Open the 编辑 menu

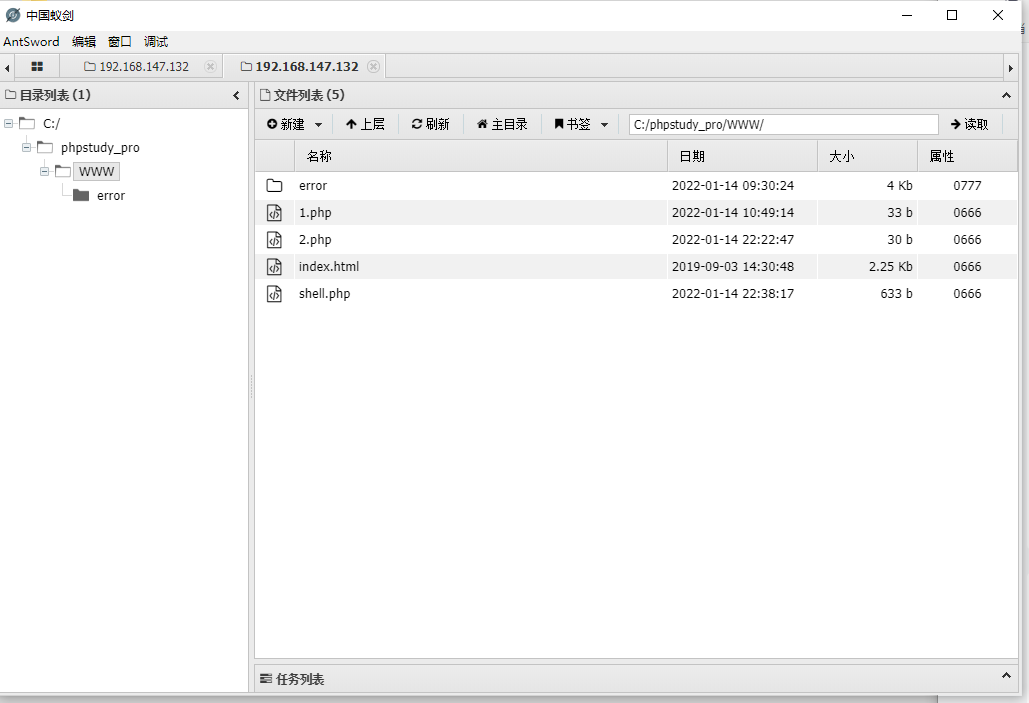click(83, 41)
